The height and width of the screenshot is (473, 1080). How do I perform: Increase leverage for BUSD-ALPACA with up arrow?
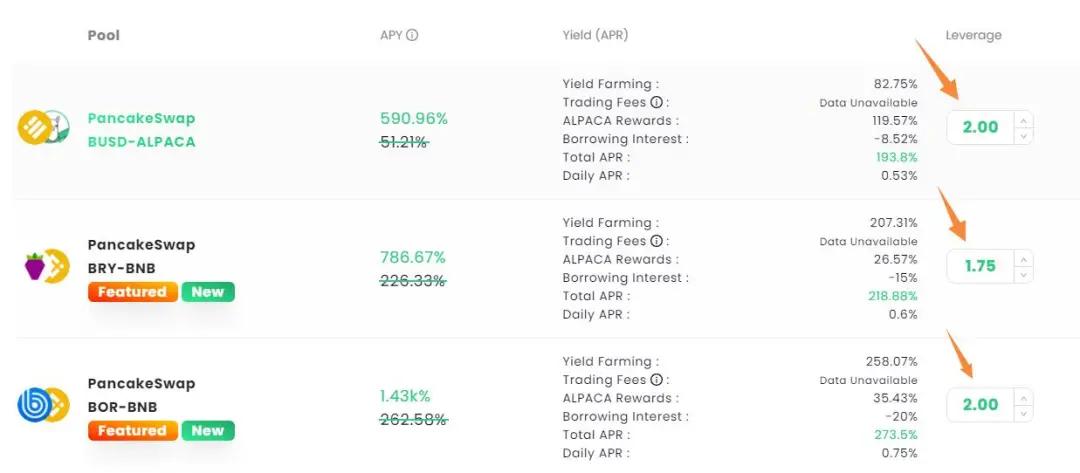pyautogui.click(x=1024, y=120)
